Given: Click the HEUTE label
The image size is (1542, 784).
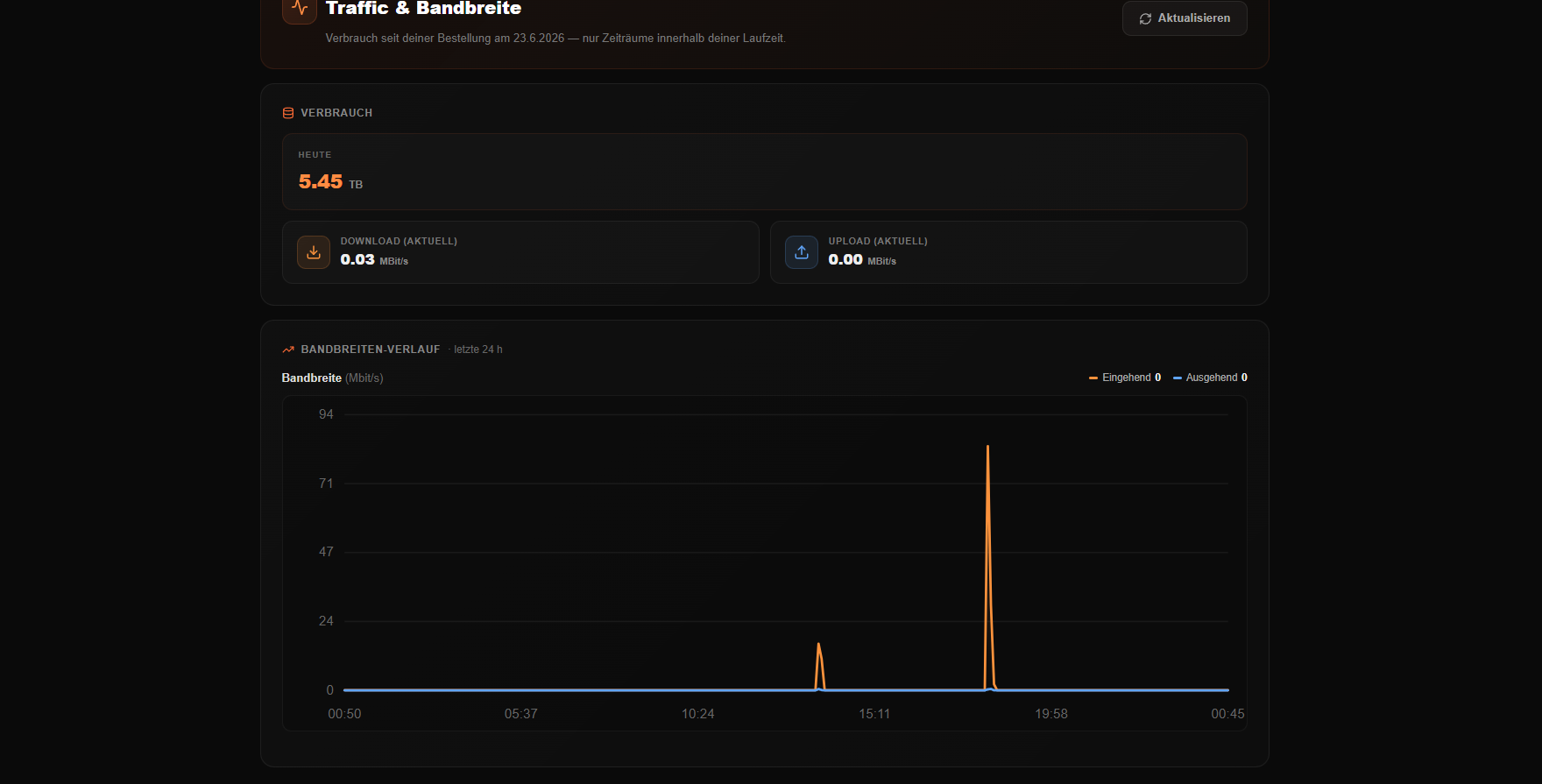Looking at the screenshot, I should point(315,155).
